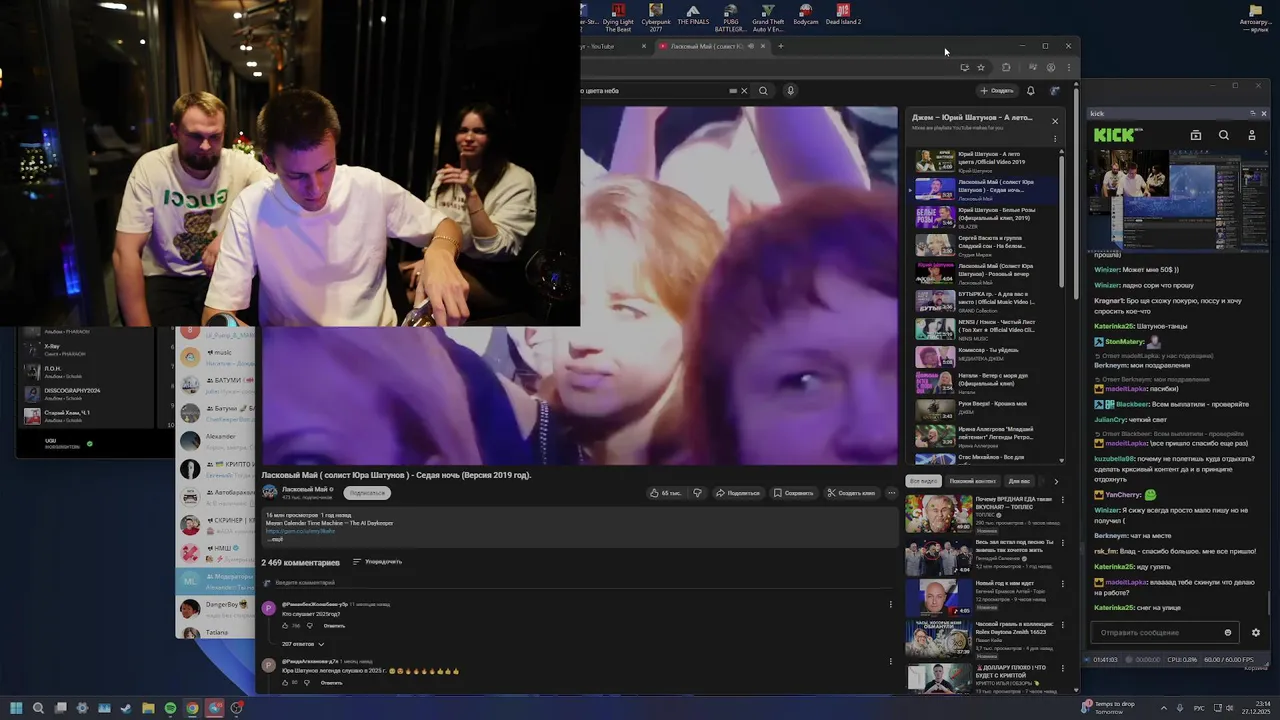Select the Все видео filter chip
The image size is (1280, 720).
[923, 481]
